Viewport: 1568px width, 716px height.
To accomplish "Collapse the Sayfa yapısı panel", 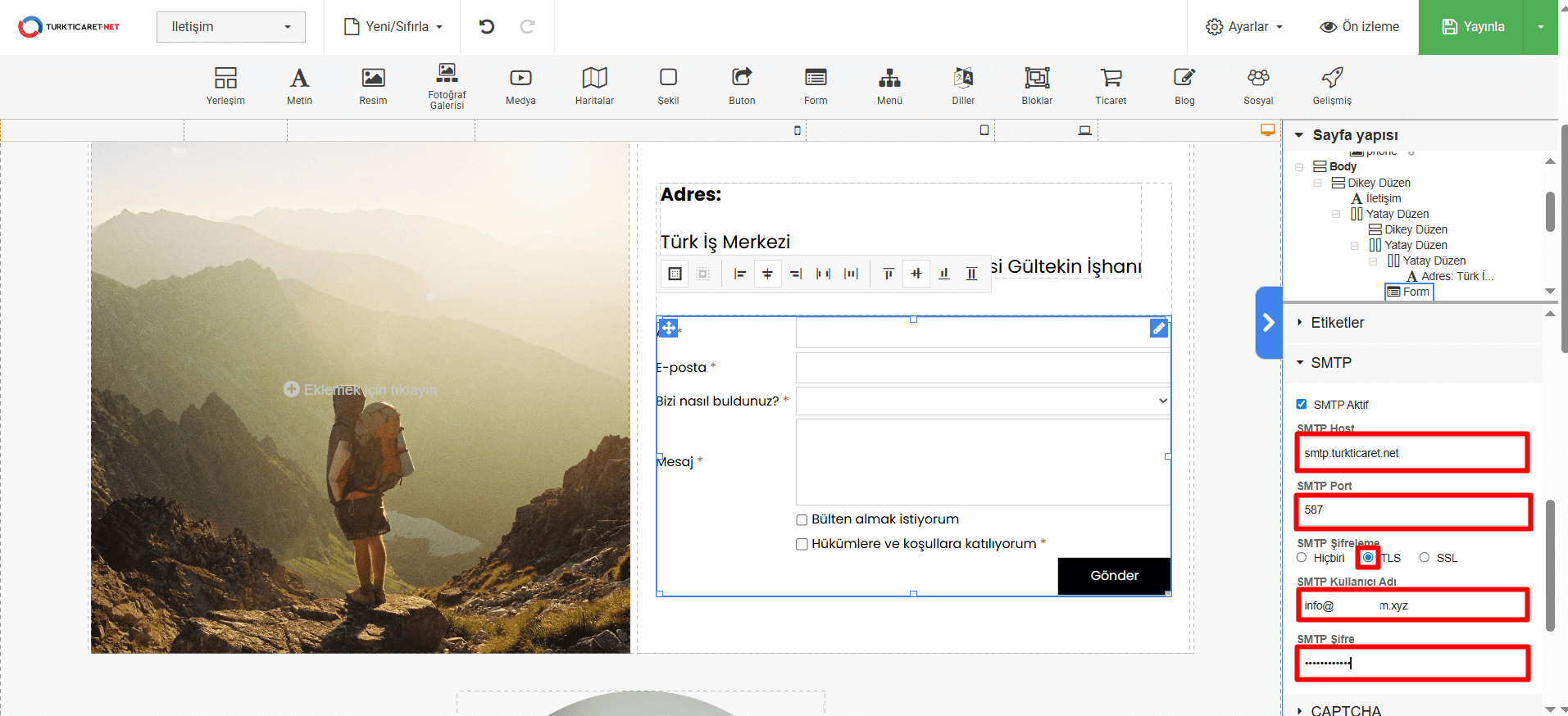I will click(x=1299, y=134).
